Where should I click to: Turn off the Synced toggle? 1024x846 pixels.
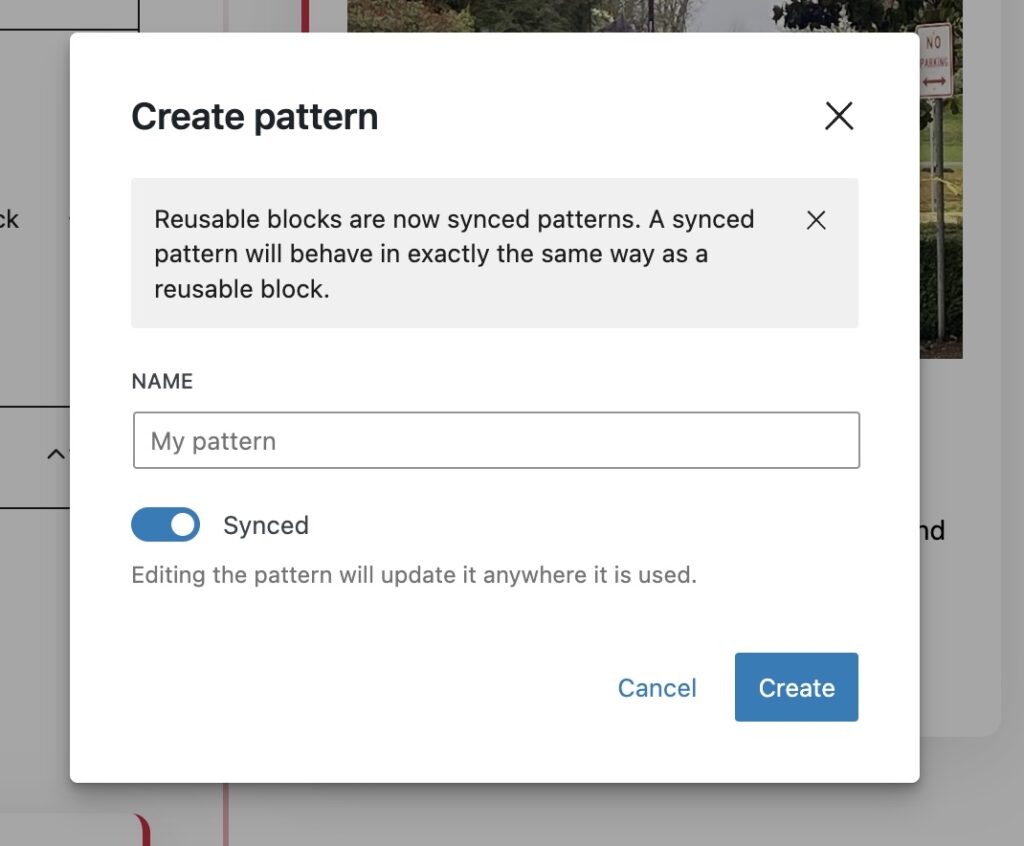coord(166,525)
